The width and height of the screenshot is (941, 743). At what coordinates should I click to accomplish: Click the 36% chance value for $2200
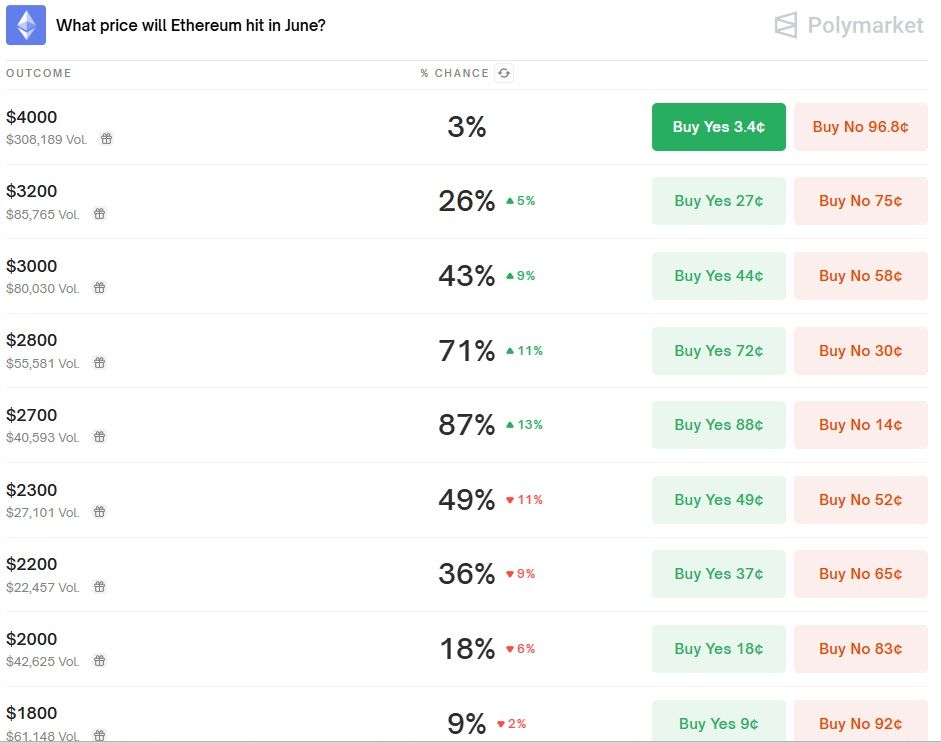point(466,574)
